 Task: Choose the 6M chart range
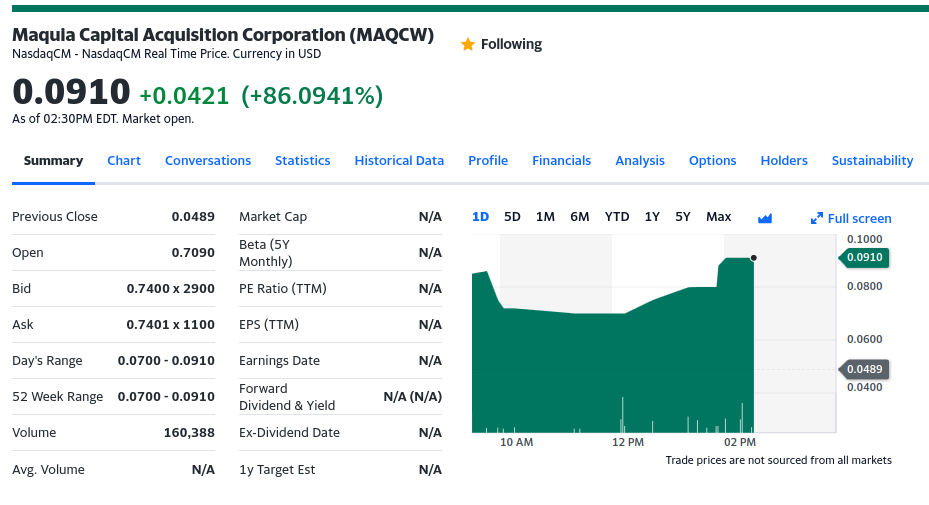click(x=580, y=217)
